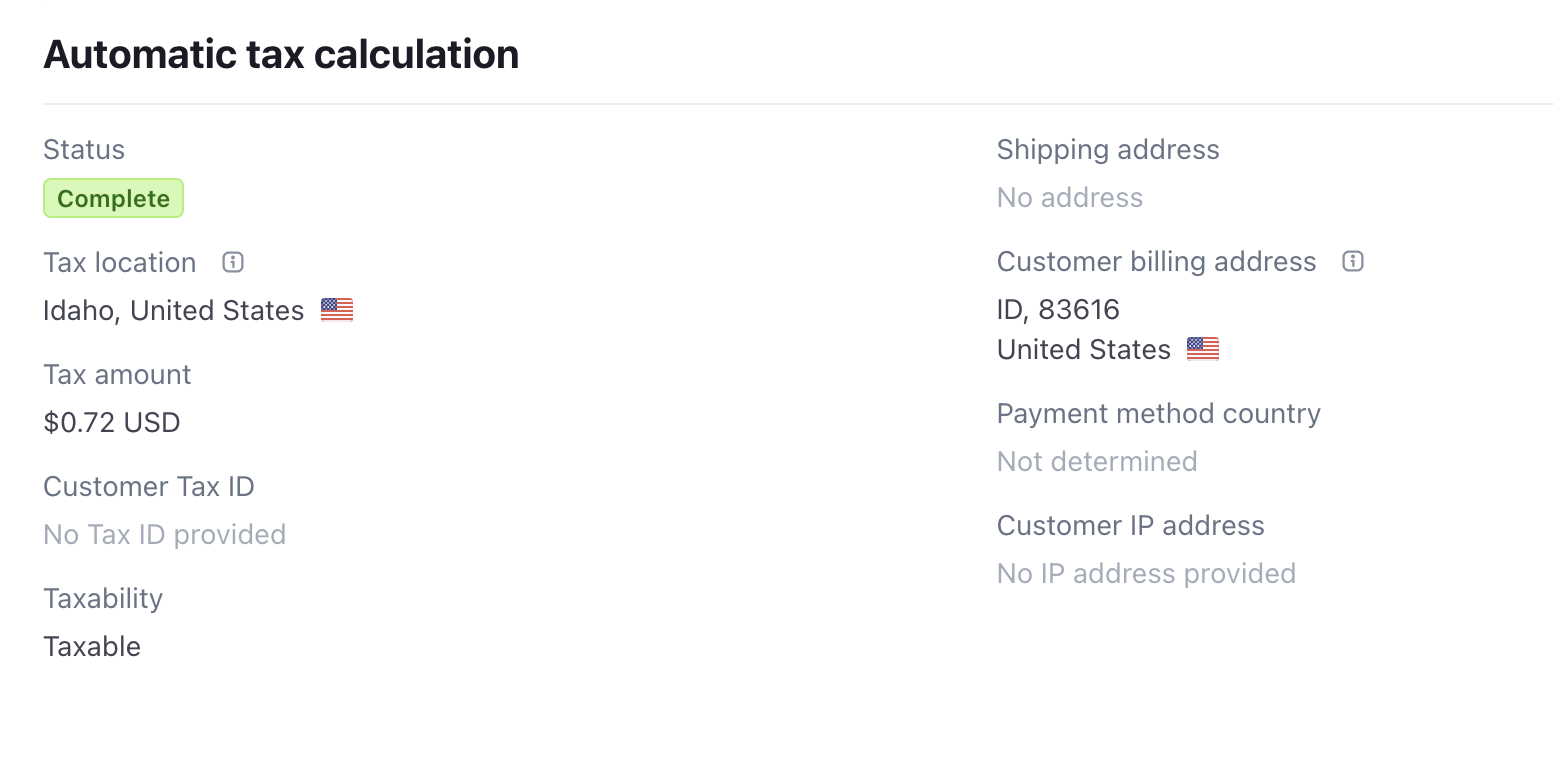
Task: Click the Tax amount label
Action: [117, 375]
